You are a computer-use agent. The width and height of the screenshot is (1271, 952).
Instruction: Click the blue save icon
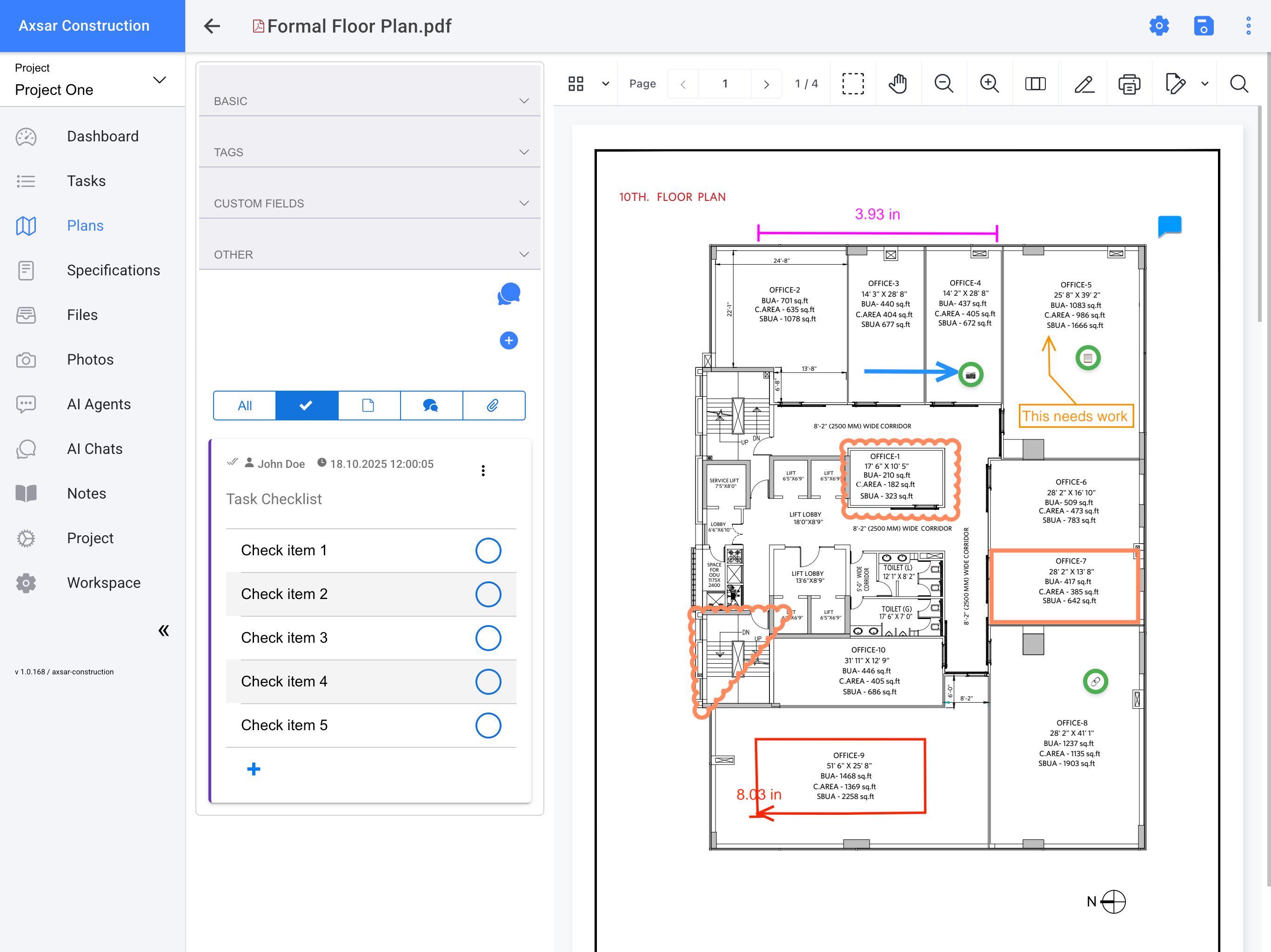pyautogui.click(x=1203, y=26)
